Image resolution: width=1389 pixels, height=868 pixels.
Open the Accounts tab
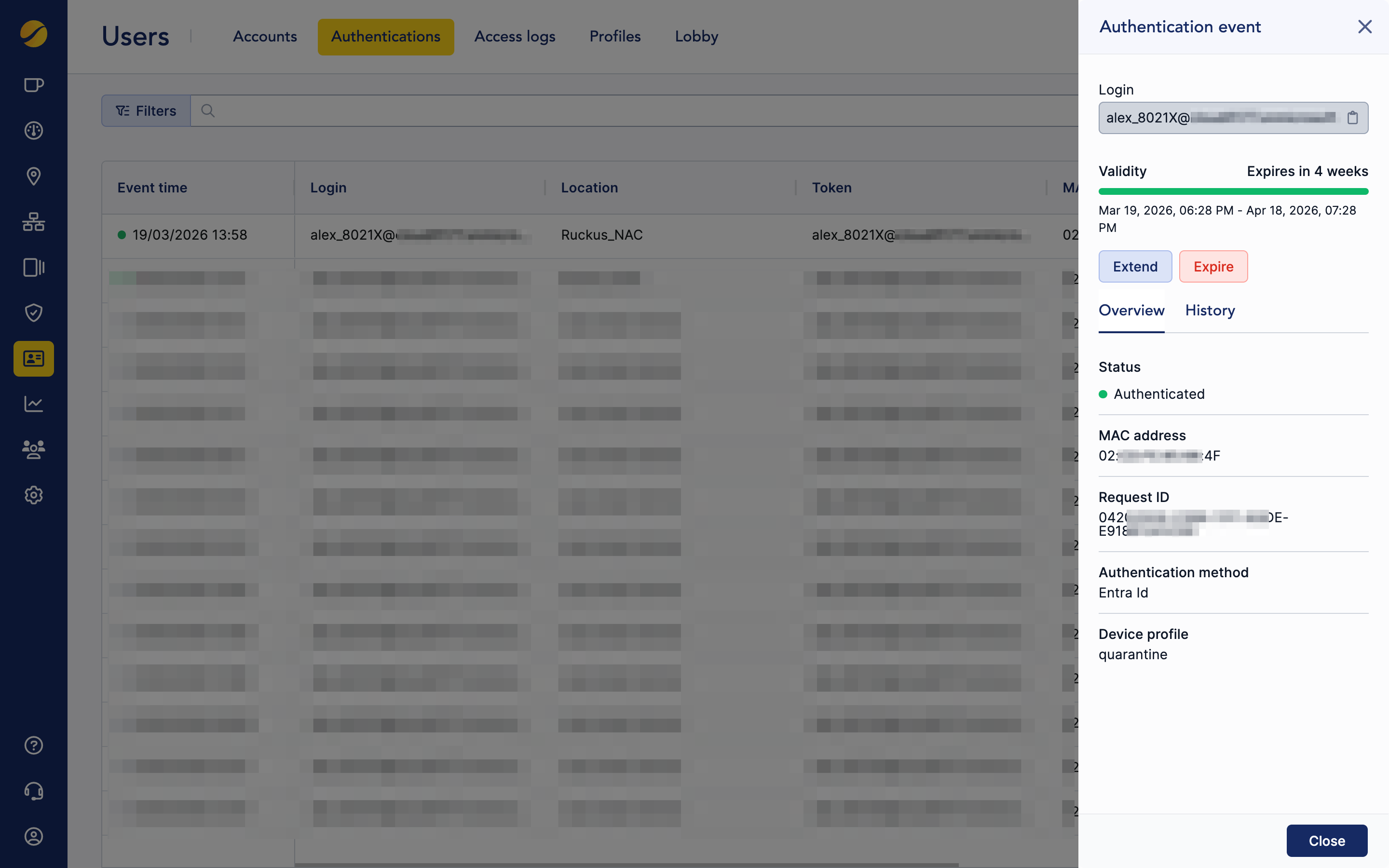pyautogui.click(x=265, y=37)
